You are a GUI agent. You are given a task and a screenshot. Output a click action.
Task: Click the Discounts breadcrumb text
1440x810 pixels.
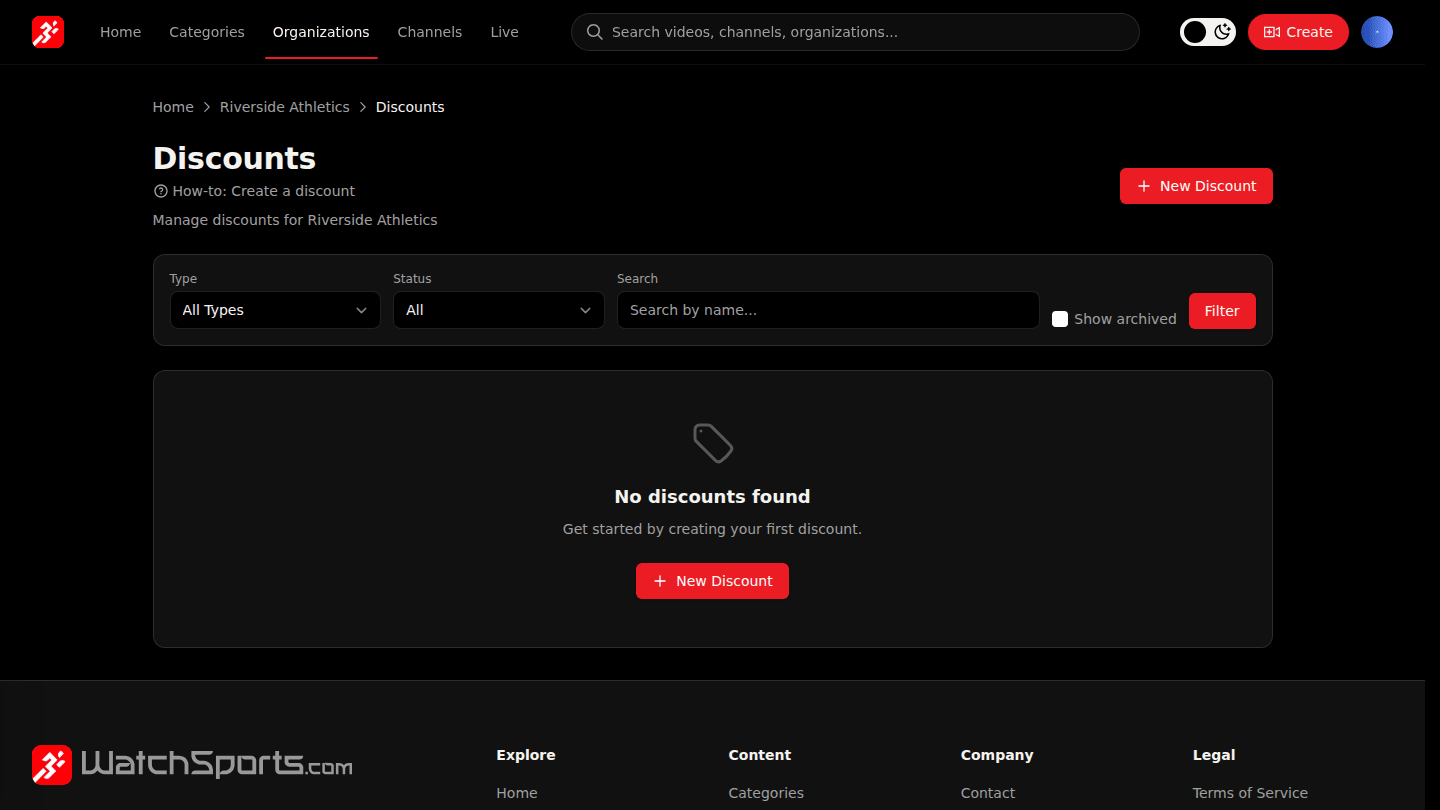410,107
